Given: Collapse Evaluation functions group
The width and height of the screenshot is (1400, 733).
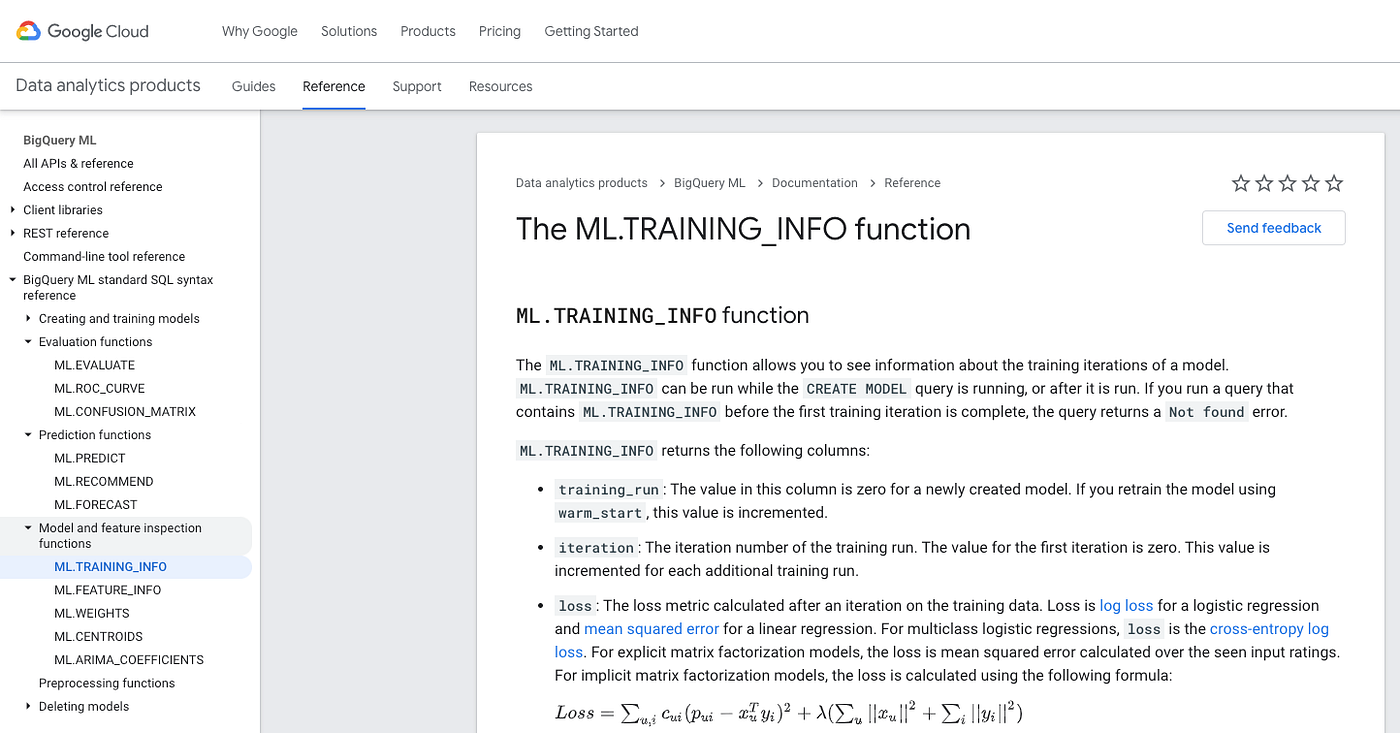Looking at the screenshot, I should (x=28, y=342).
